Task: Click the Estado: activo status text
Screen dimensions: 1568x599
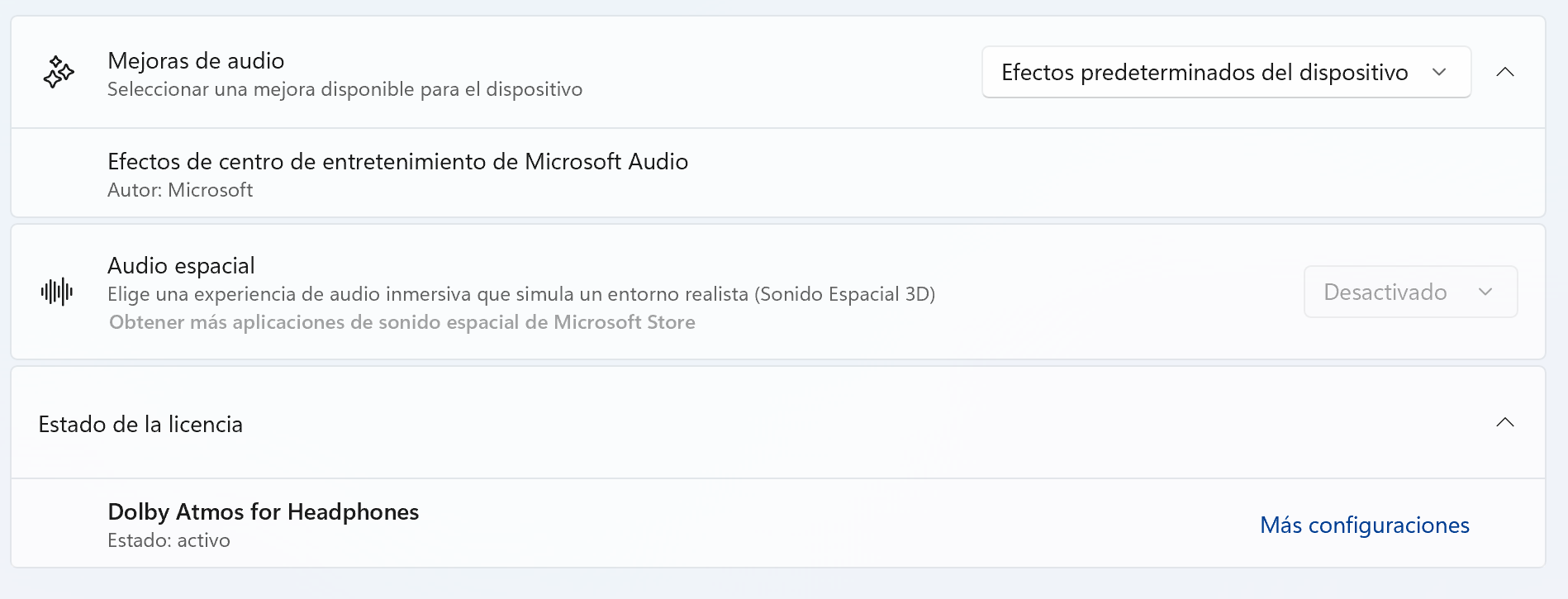Action: [169, 540]
